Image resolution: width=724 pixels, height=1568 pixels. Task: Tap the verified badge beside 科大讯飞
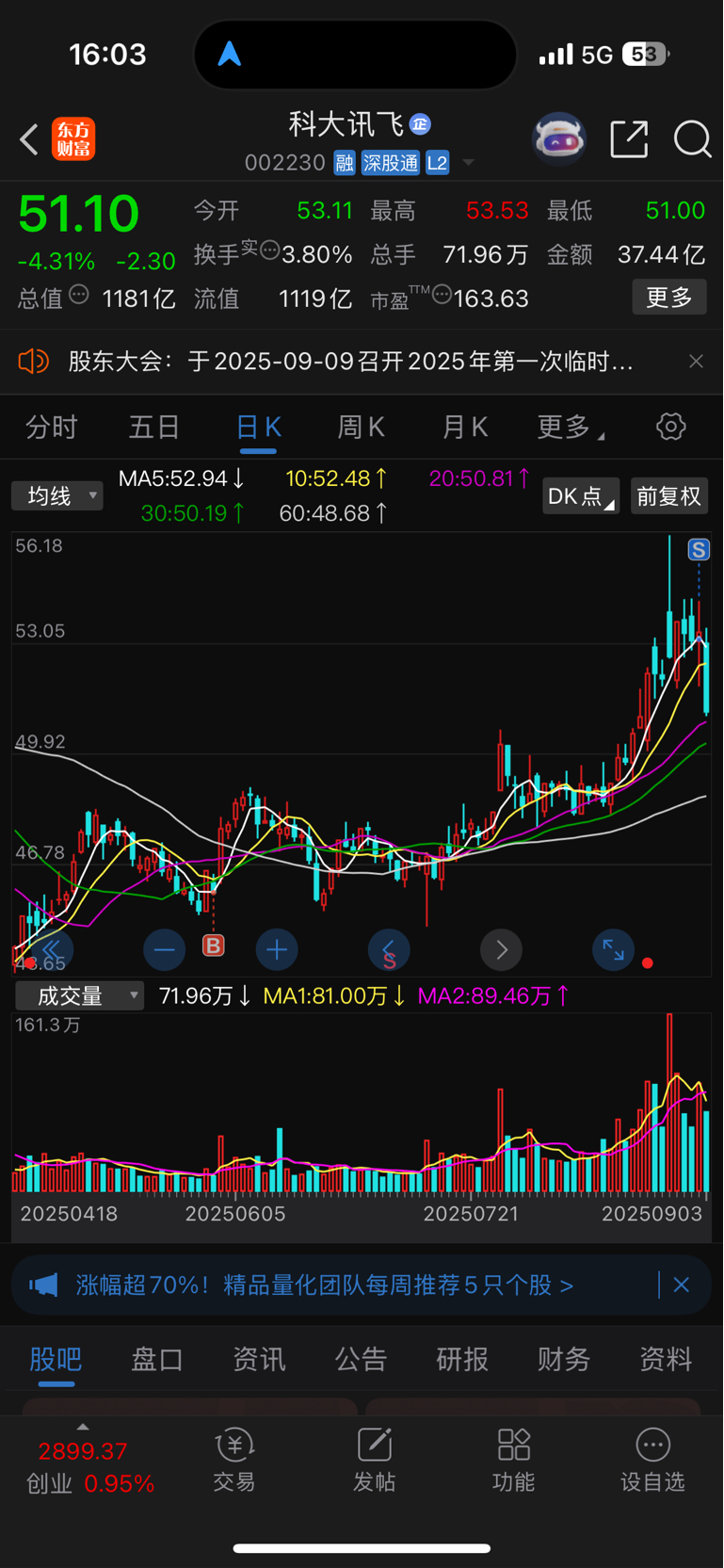click(x=420, y=123)
